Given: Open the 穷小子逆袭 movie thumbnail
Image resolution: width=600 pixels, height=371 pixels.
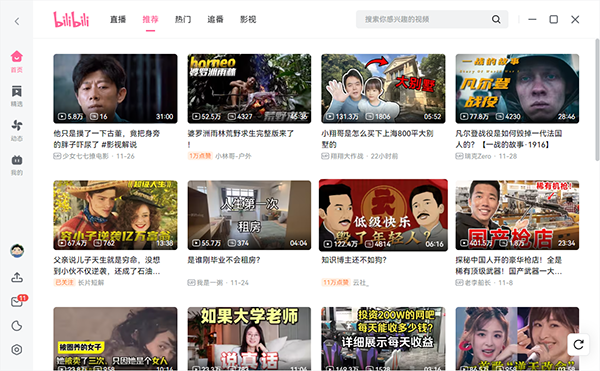Looking at the screenshot, I should [115, 215].
